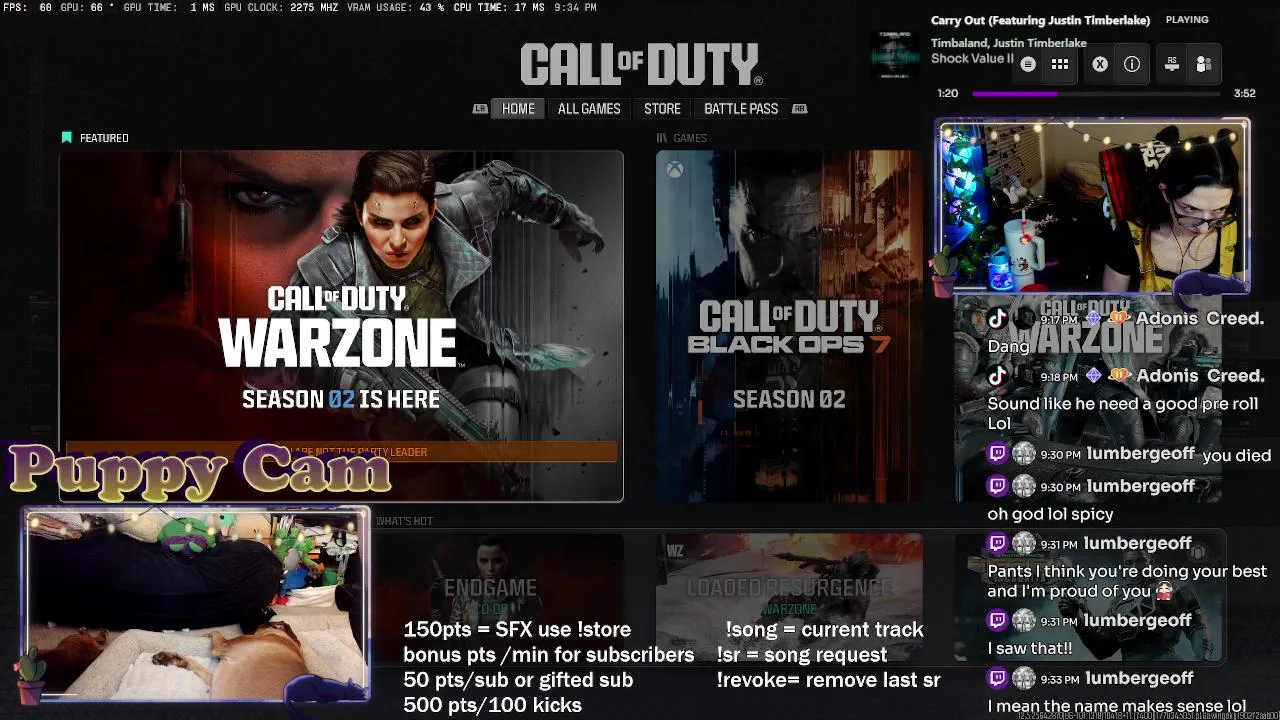
Task: Click '150pts = SFX use !store' text
Action: 517,630
